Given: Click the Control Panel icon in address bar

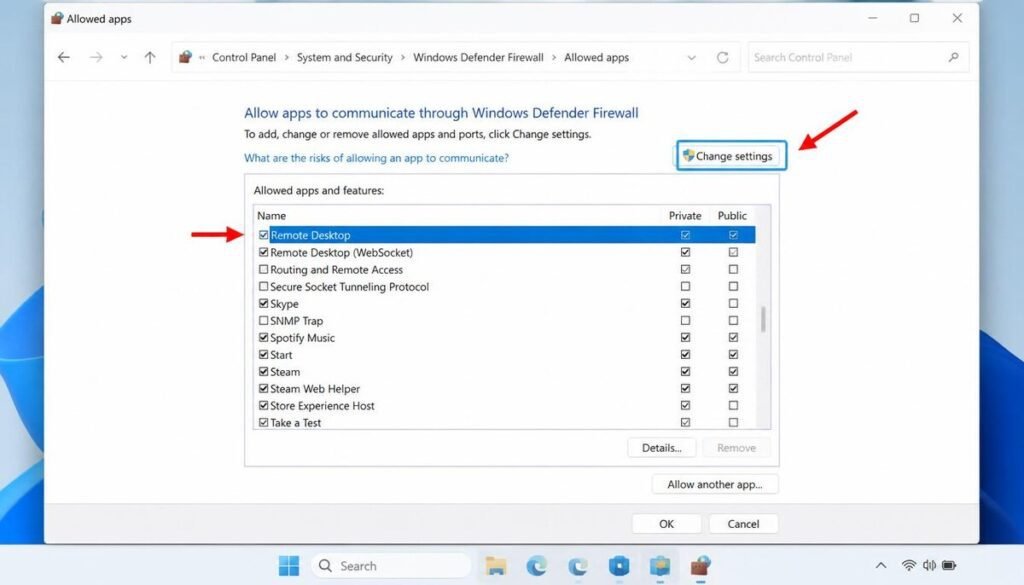Looking at the screenshot, I should pyautogui.click(x=185, y=57).
